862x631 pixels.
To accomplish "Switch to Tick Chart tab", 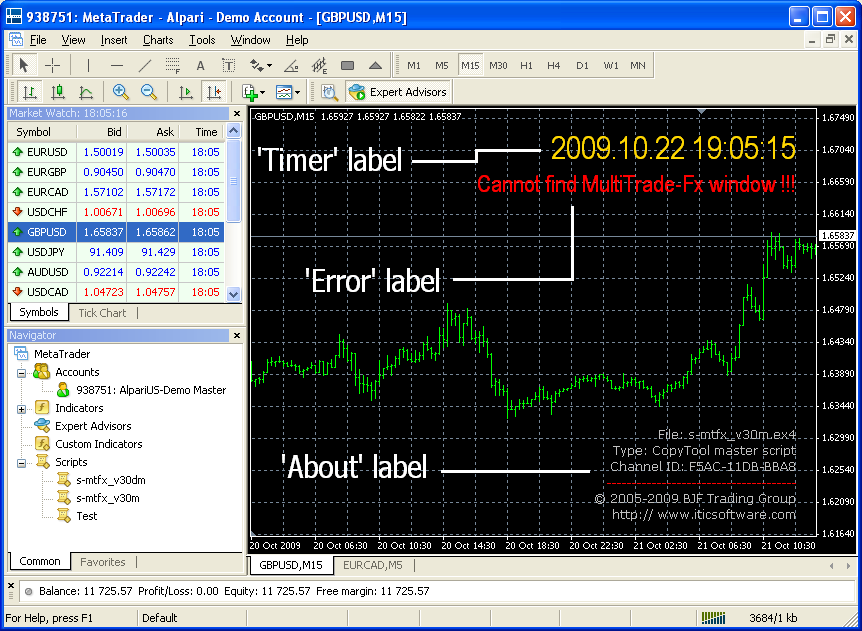I will pyautogui.click(x=102, y=313).
